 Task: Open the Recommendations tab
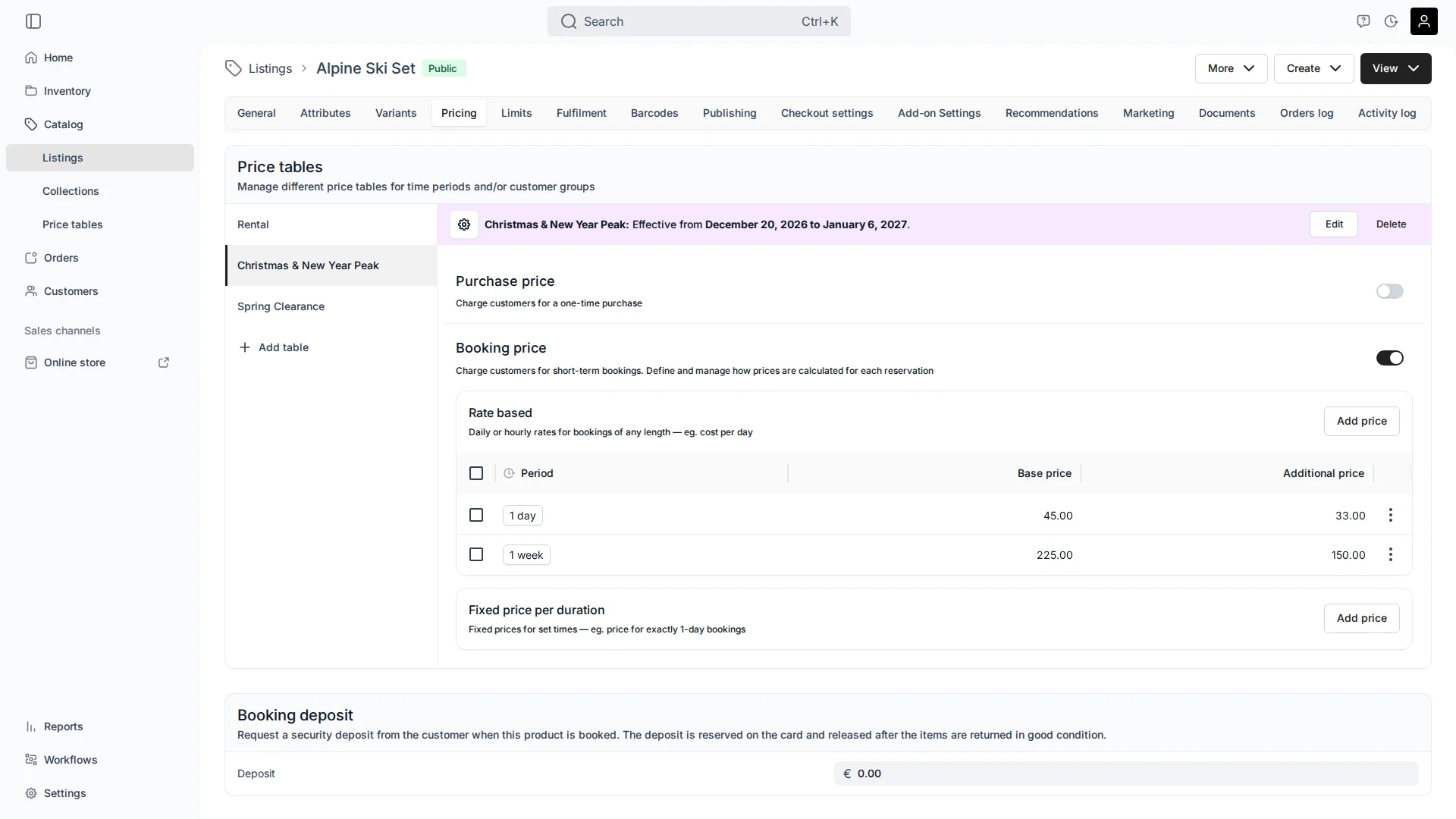[x=1052, y=113]
